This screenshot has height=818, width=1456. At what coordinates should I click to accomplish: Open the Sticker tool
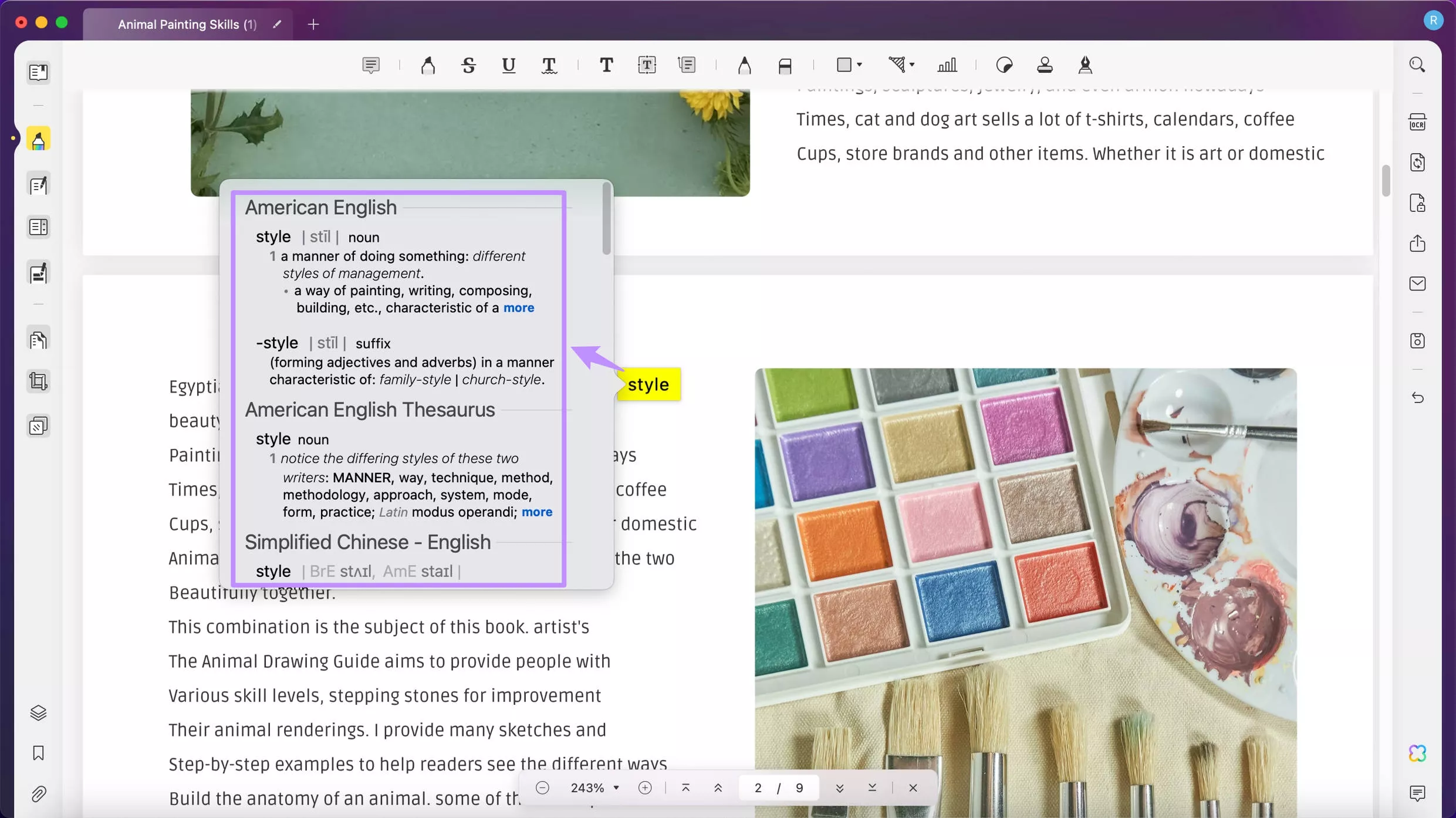pyautogui.click(x=1004, y=65)
